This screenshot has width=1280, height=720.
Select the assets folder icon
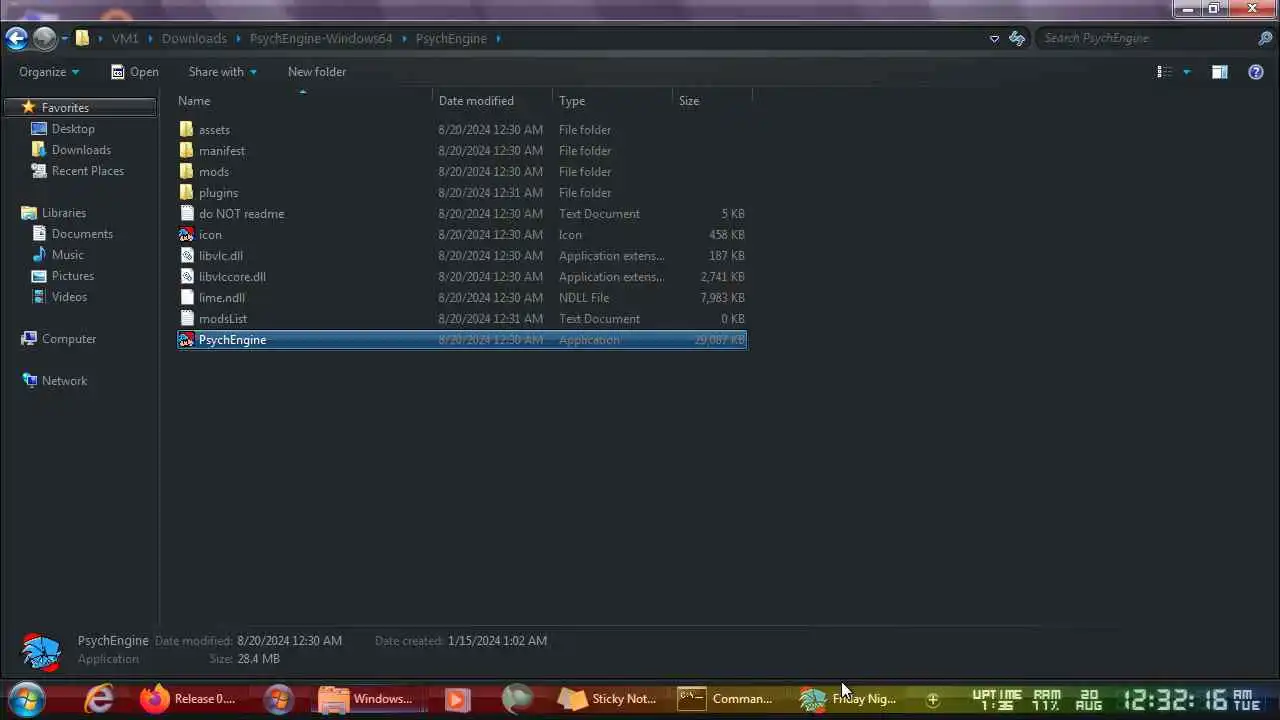(x=186, y=130)
